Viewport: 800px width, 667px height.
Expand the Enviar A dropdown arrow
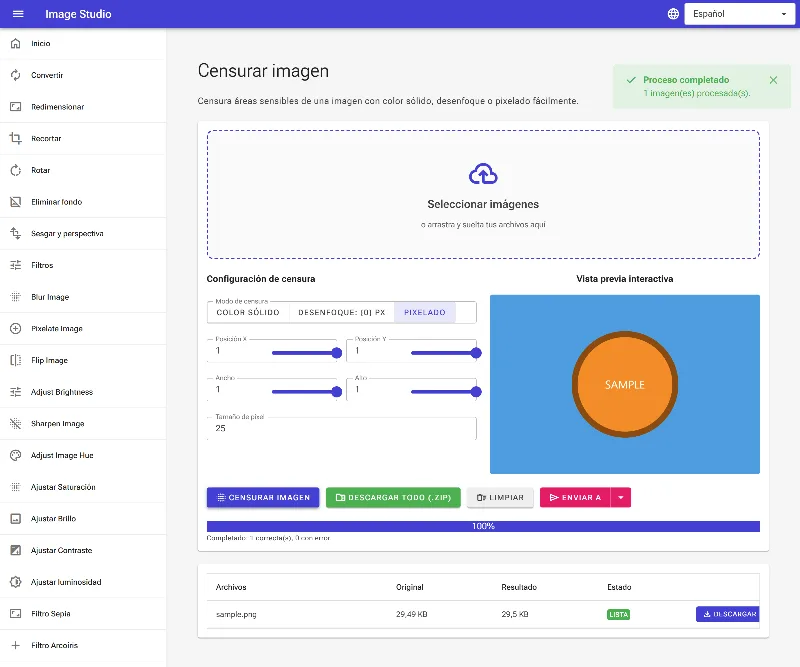point(620,498)
